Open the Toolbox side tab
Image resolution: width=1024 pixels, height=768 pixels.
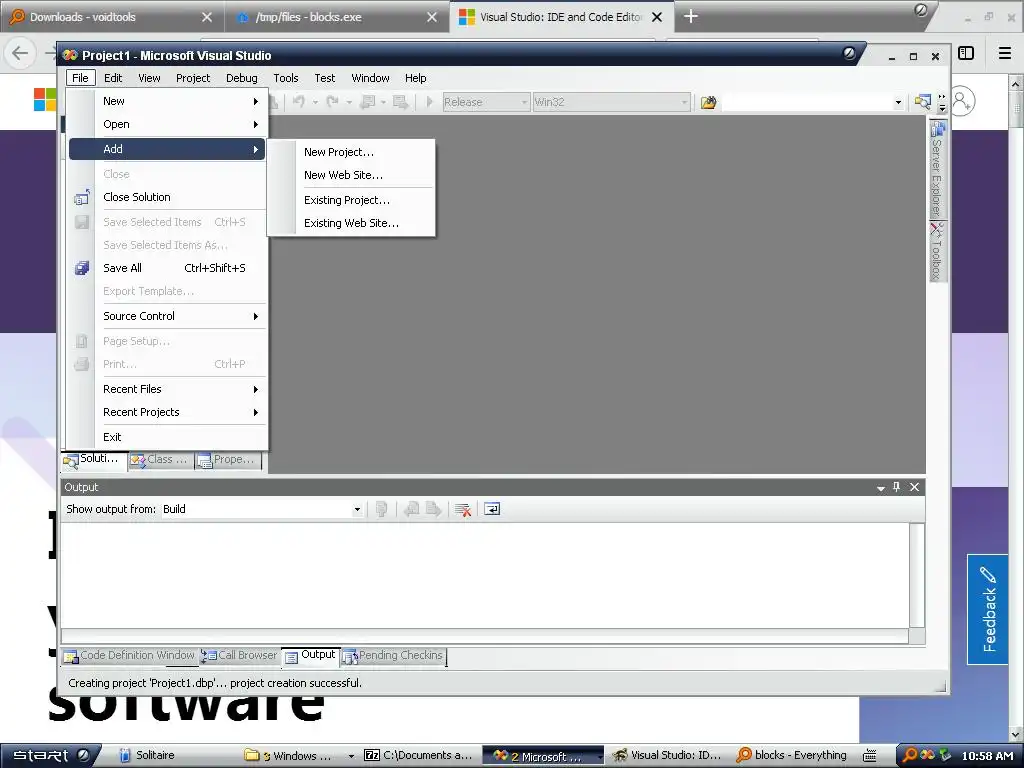tap(938, 251)
